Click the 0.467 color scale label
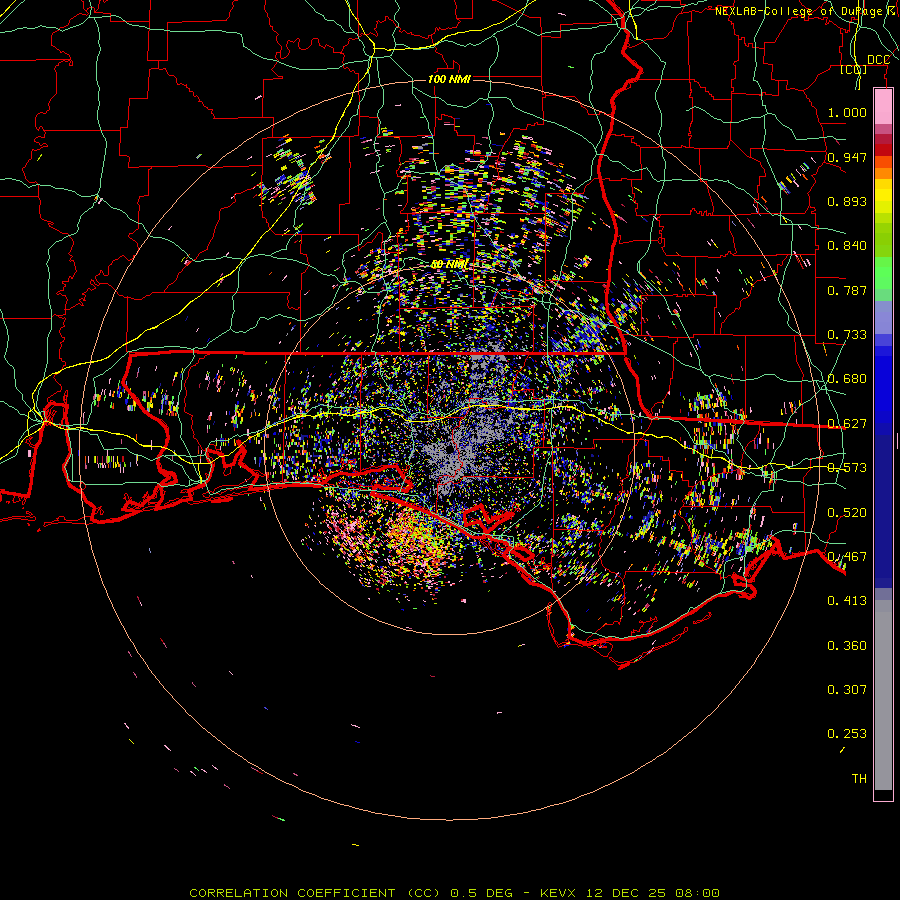900x900 pixels. 847,557
